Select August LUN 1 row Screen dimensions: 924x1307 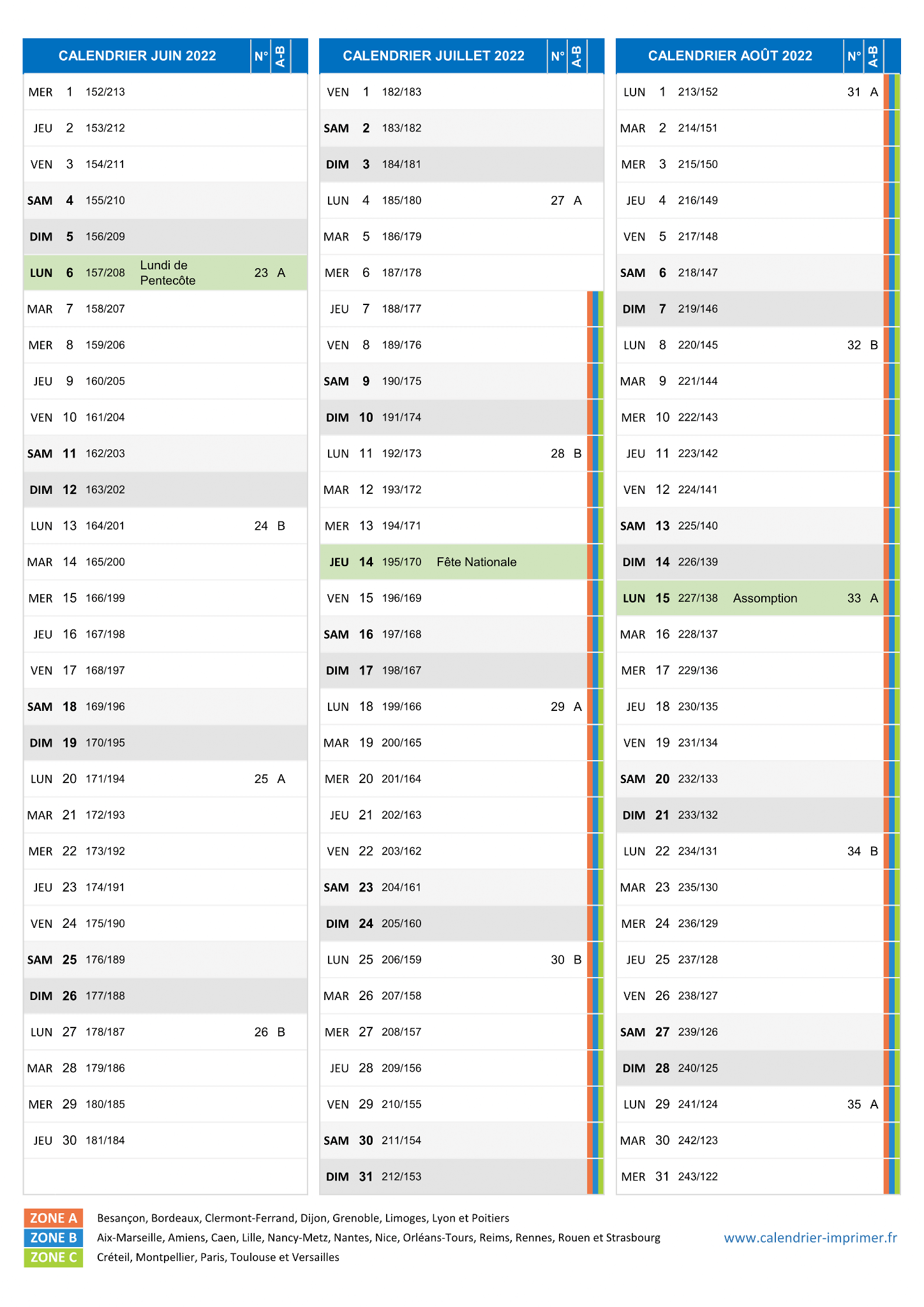(x=758, y=92)
